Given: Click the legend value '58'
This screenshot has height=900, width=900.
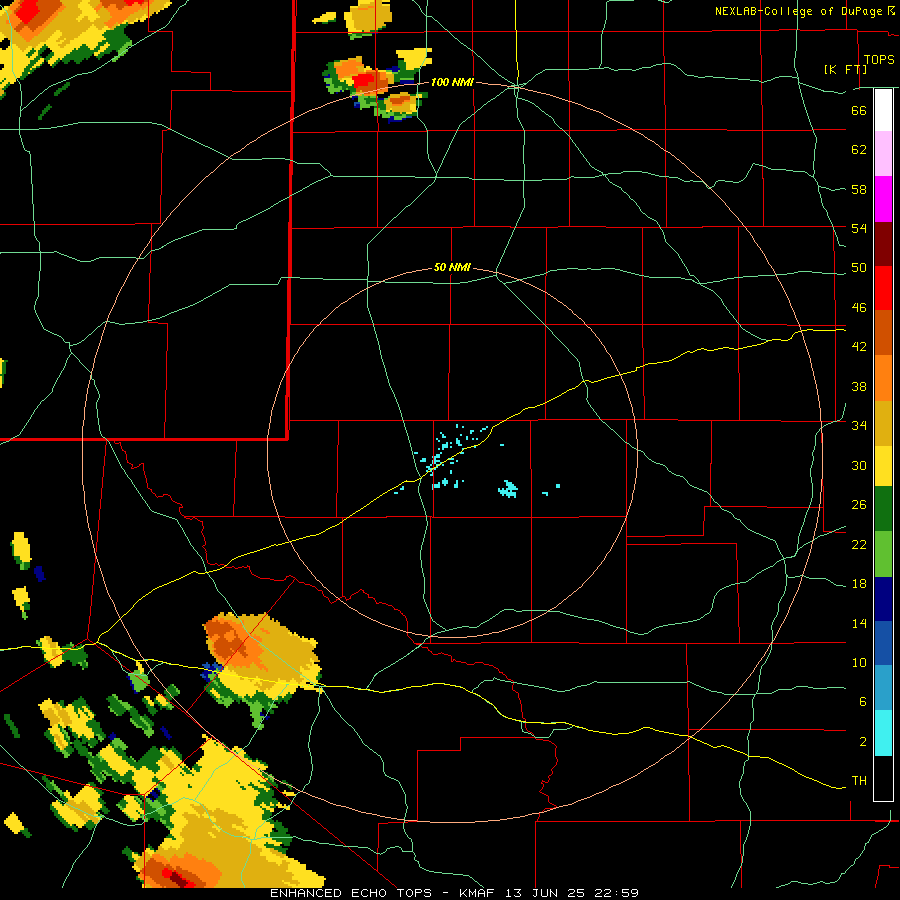Looking at the screenshot, I should [859, 189].
